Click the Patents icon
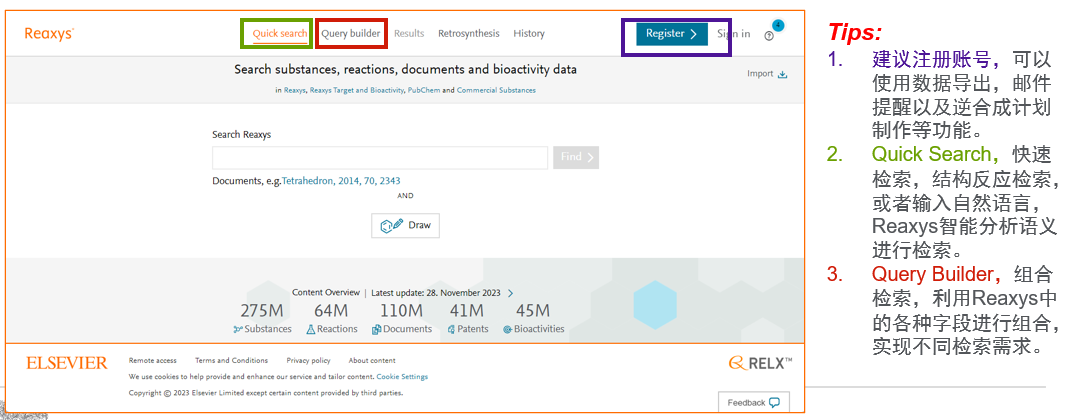 coord(451,330)
